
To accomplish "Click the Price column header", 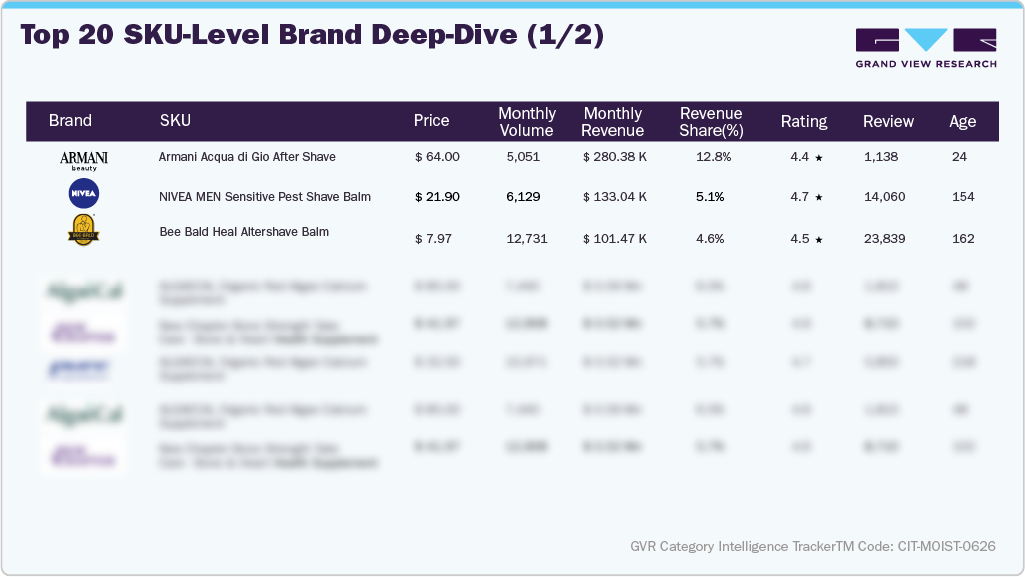I will coord(431,120).
